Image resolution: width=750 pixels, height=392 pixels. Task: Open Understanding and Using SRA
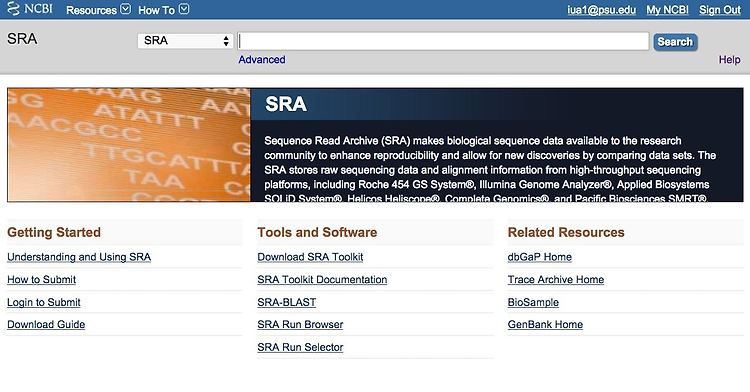click(x=79, y=257)
